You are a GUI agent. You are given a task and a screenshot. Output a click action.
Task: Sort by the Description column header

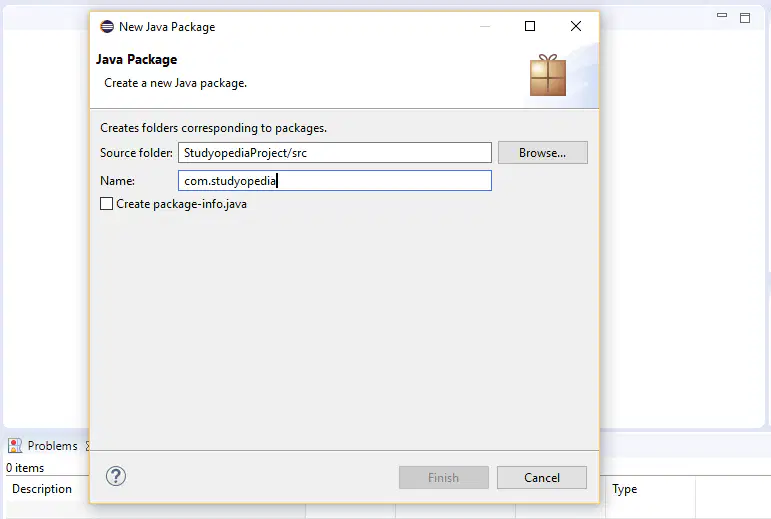[42, 489]
